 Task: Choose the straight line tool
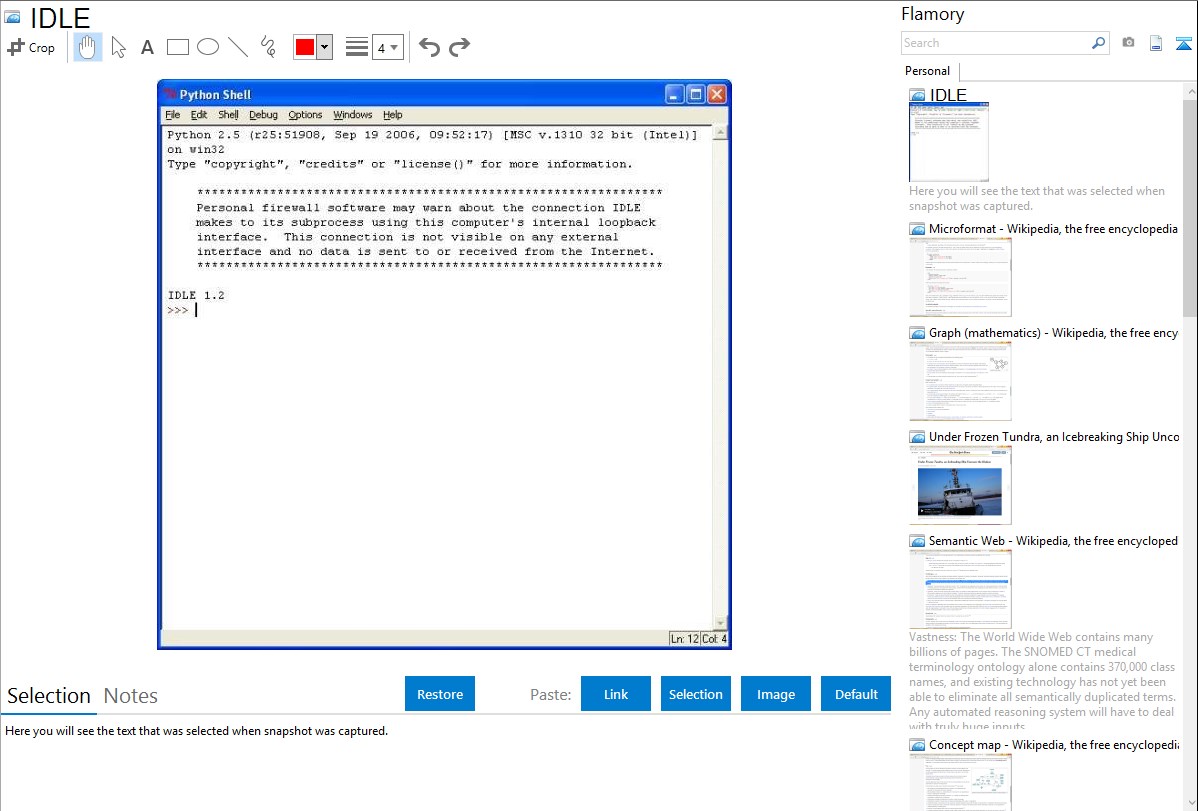click(238, 47)
